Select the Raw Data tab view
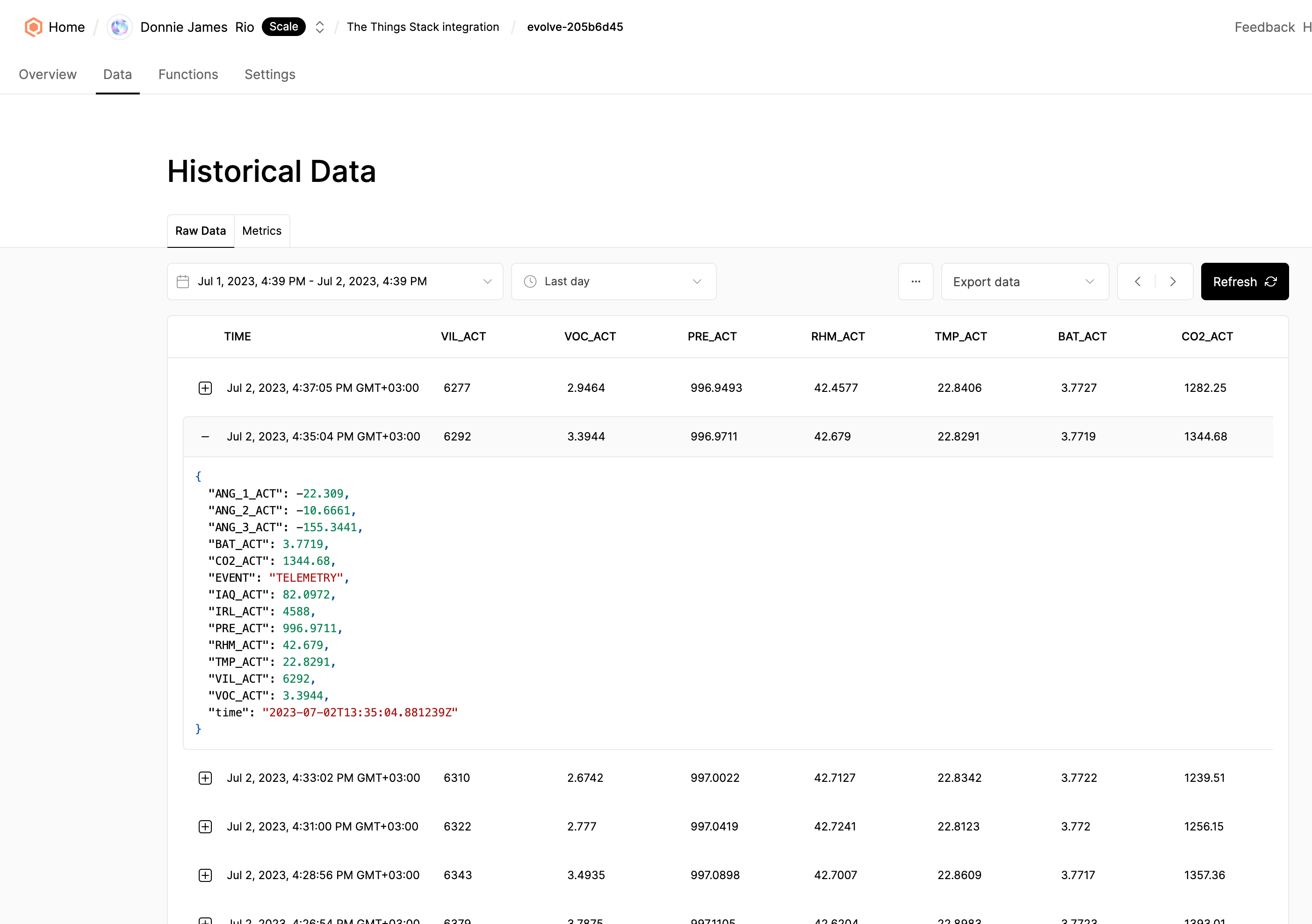The width and height of the screenshot is (1312, 924). point(200,231)
